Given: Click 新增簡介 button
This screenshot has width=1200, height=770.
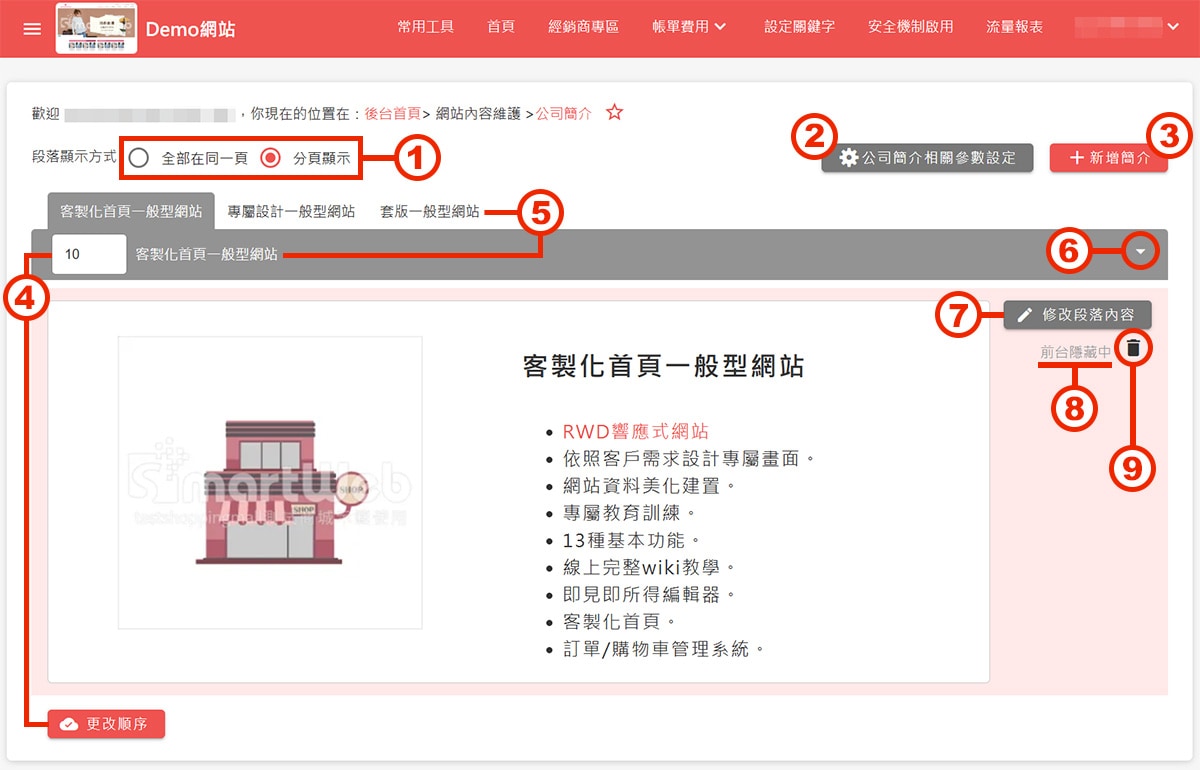Looking at the screenshot, I should (1108, 158).
